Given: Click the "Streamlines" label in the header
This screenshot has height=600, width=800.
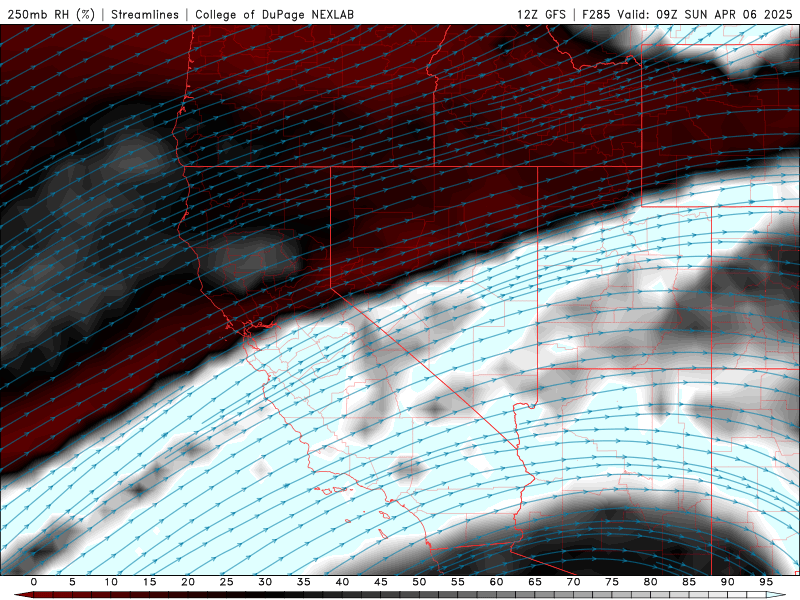Looking at the screenshot, I should (145, 14).
